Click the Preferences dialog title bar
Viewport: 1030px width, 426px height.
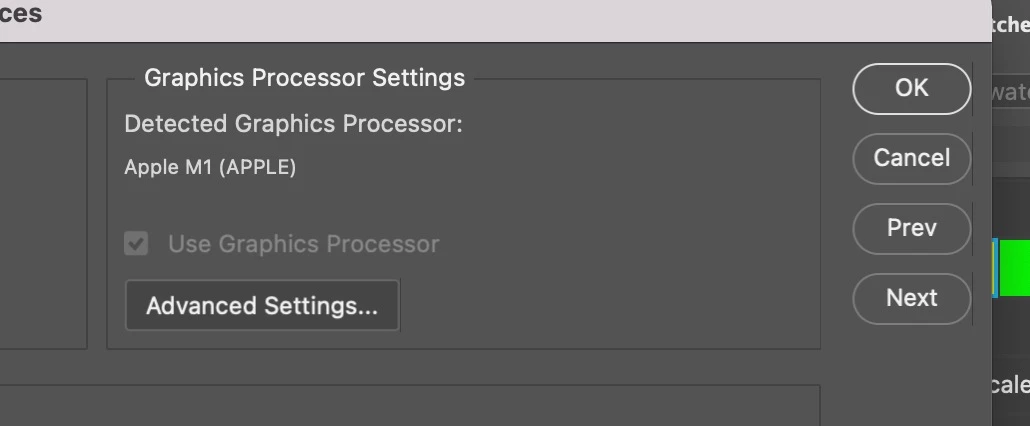tap(500, 18)
